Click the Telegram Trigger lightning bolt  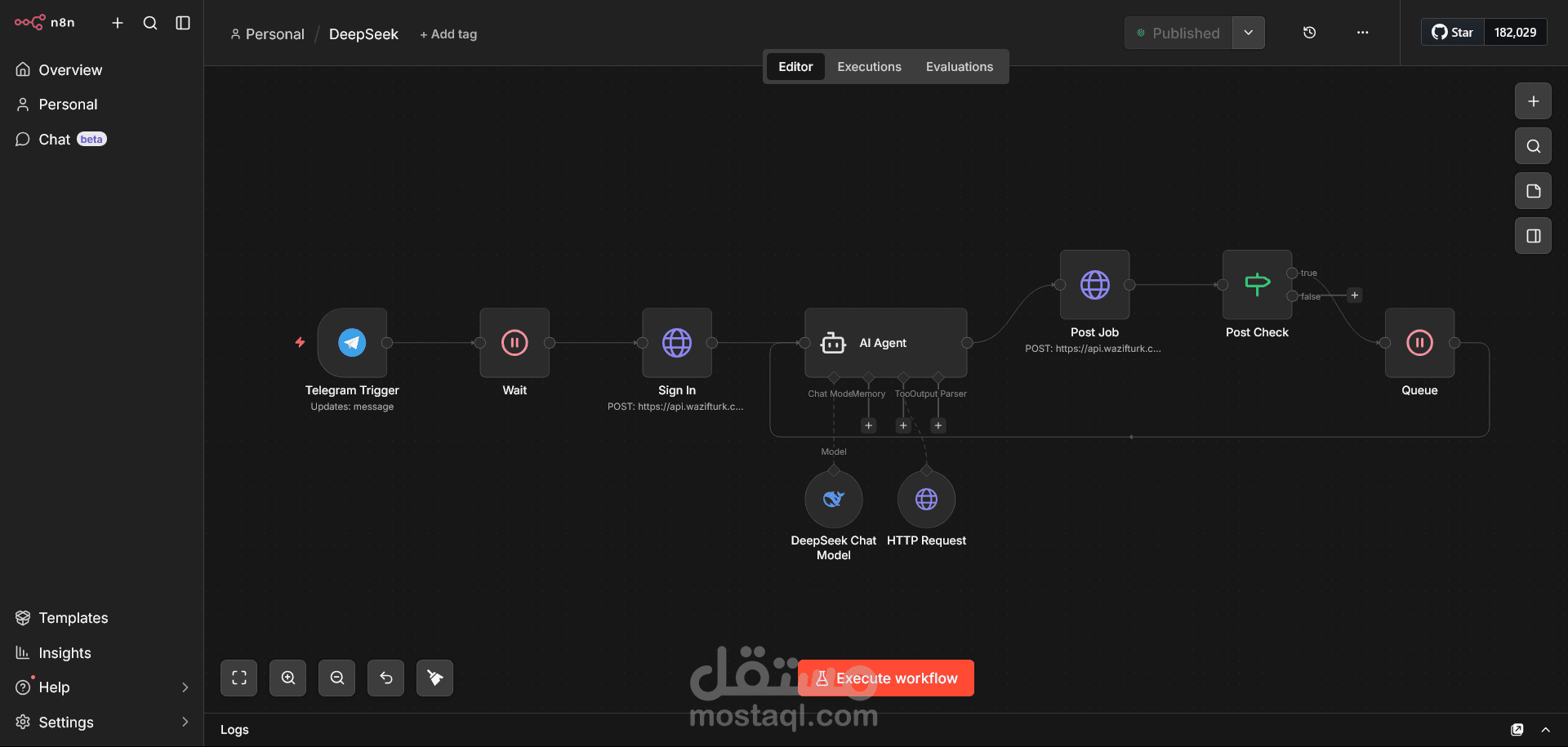pyautogui.click(x=300, y=342)
